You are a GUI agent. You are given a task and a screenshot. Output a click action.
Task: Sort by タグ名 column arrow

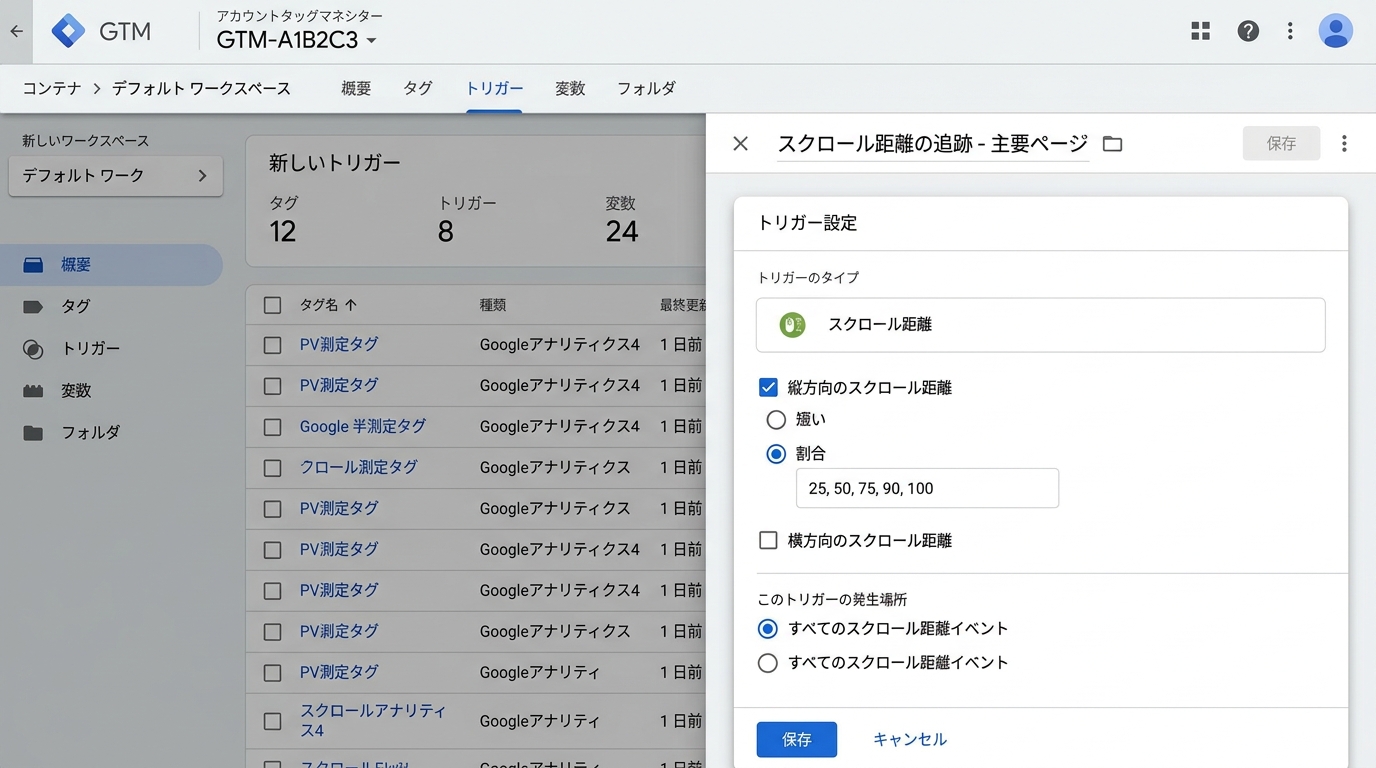[x=351, y=305]
